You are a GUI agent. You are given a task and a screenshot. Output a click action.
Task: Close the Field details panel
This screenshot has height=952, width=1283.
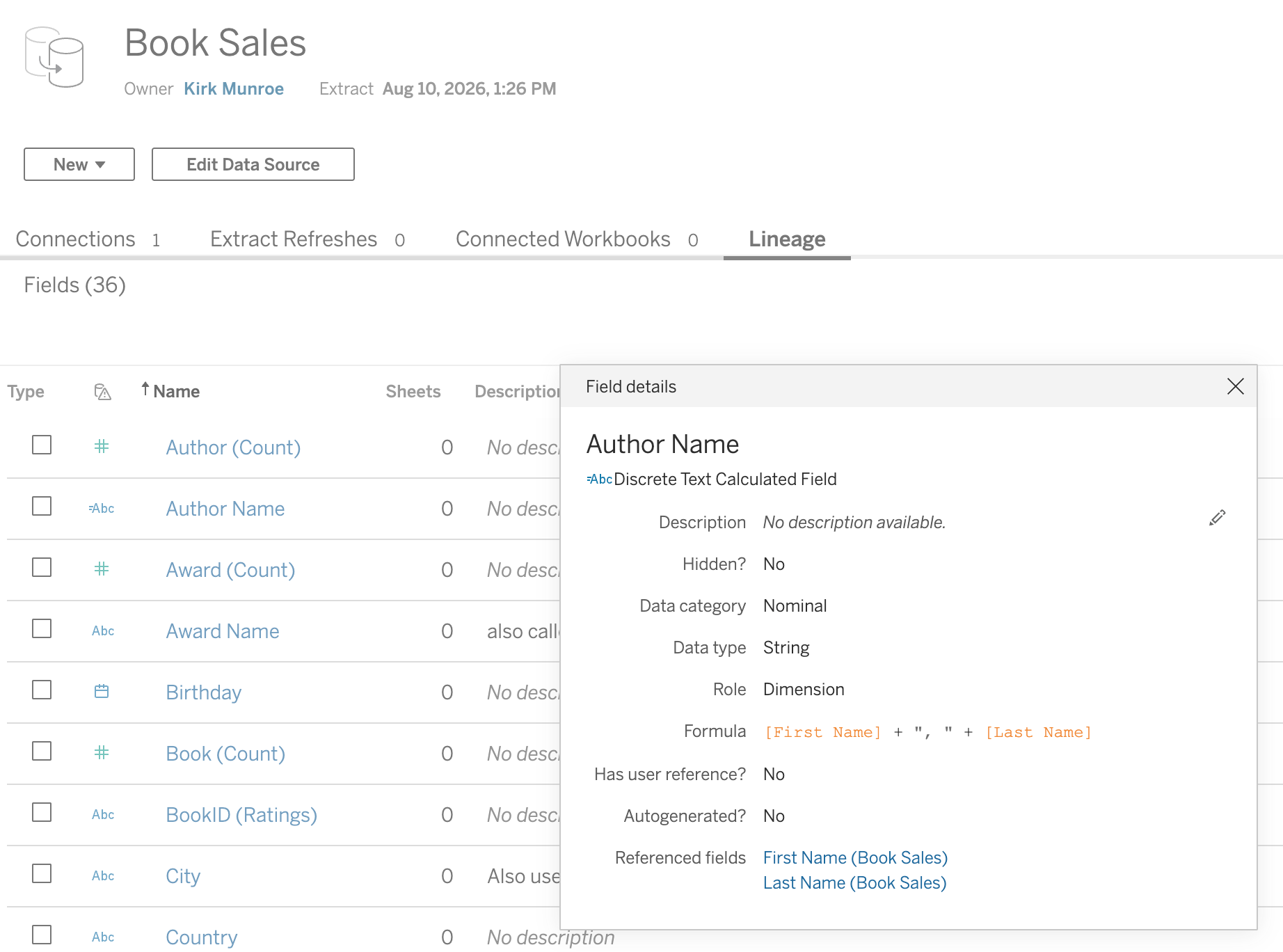[x=1236, y=386]
